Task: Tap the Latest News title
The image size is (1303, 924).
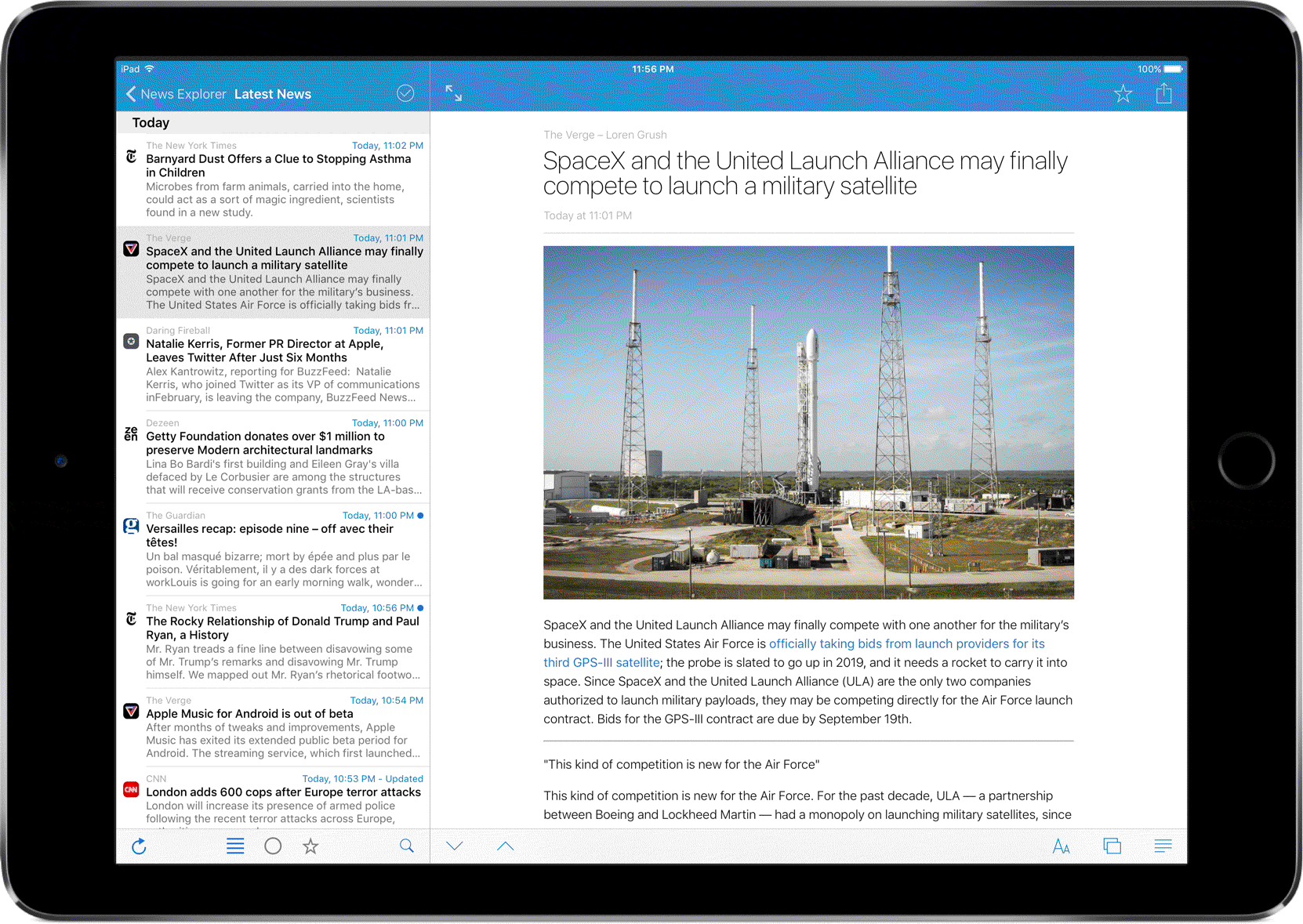Action: [x=273, y=94]
